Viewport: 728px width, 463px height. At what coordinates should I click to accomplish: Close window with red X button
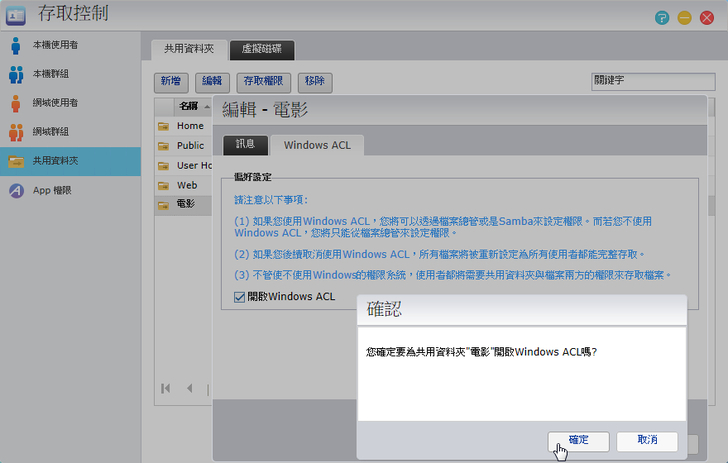click(x=707, y=18)
